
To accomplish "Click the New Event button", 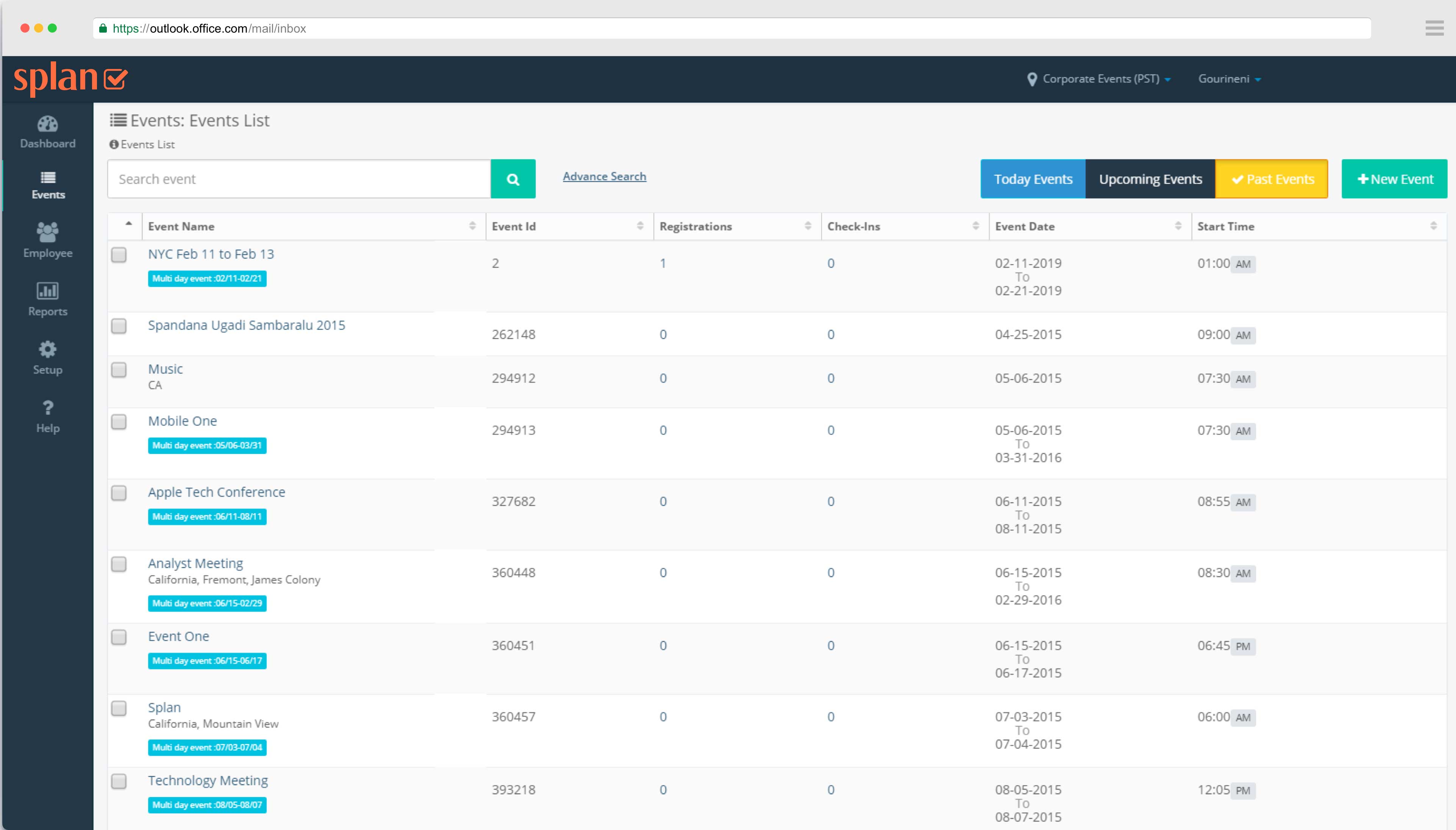I will [1394, 179].
